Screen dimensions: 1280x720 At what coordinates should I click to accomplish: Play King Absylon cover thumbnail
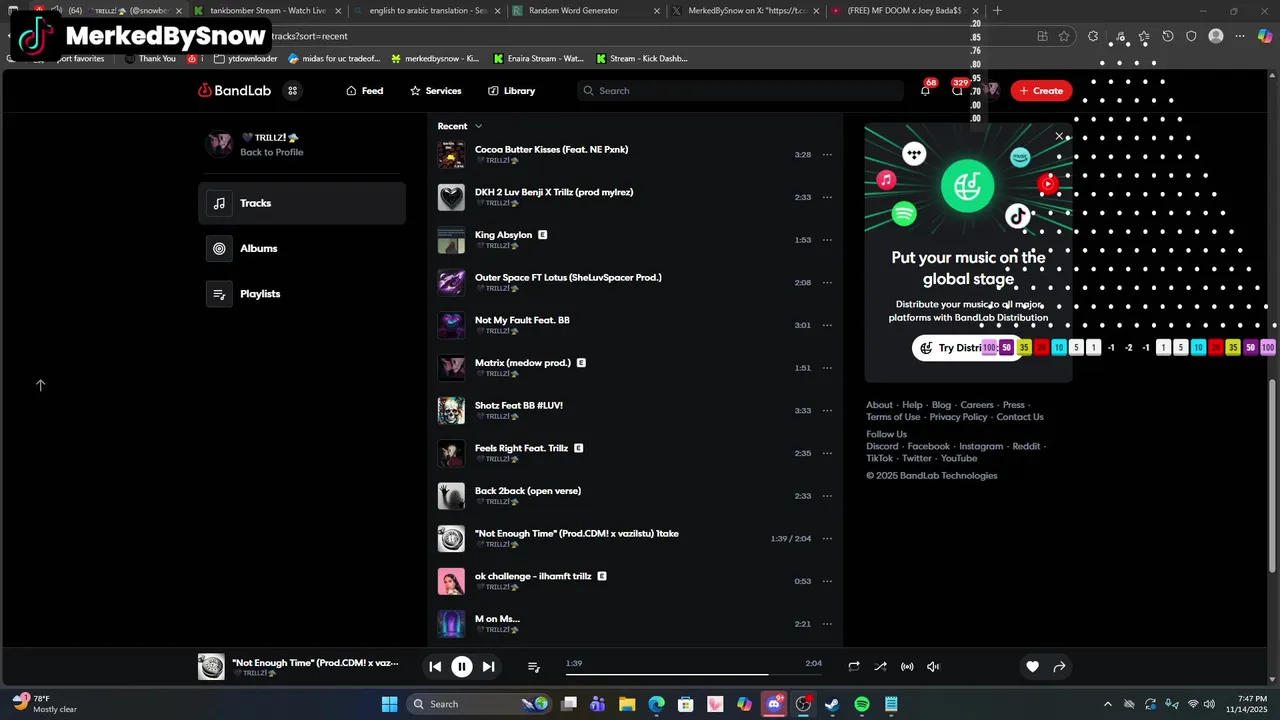[451, 240]
